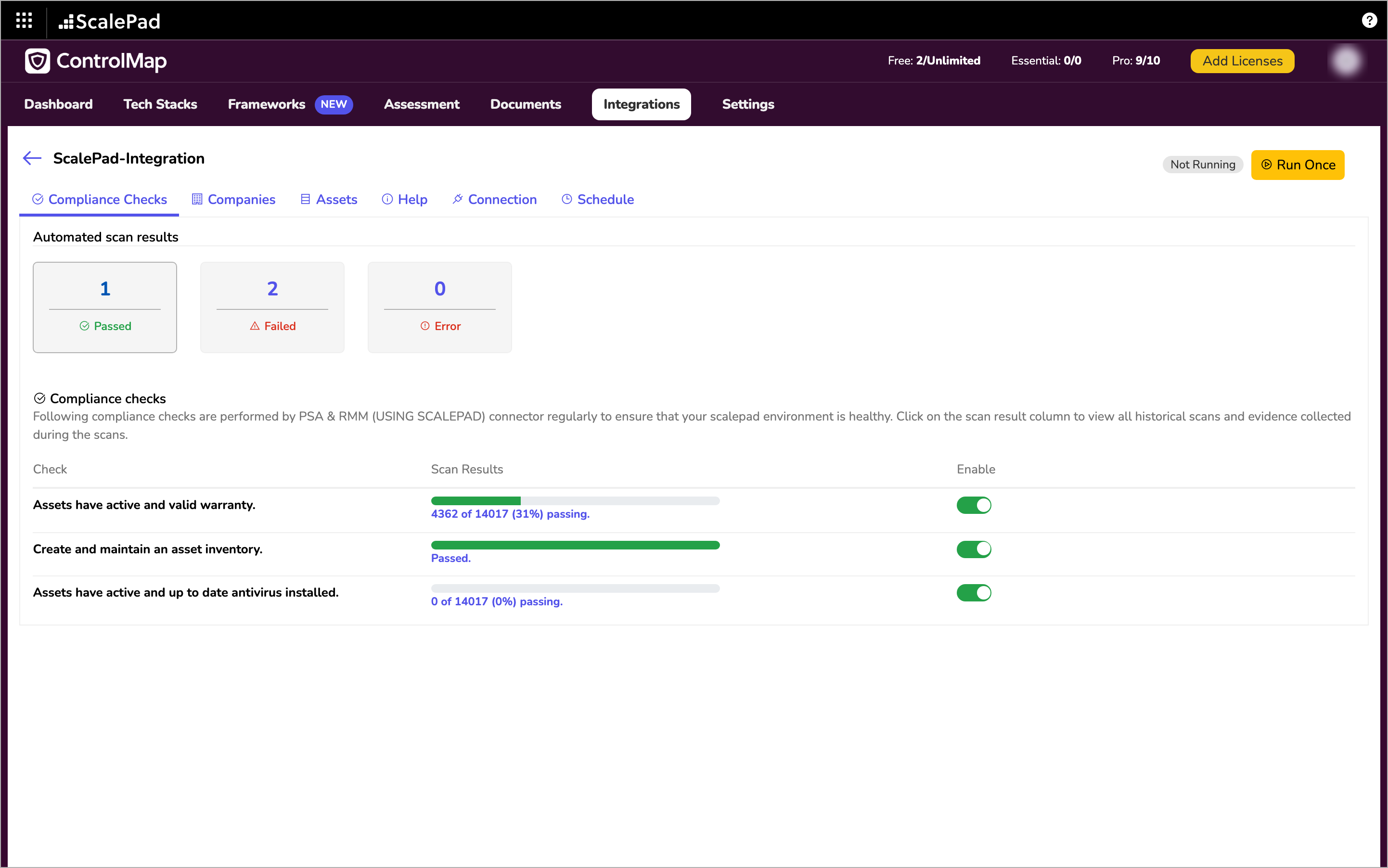The width and height of the screenshot is (1388, 868).
Task: Go back using the left arrow icon
Action: click(32, 158)
